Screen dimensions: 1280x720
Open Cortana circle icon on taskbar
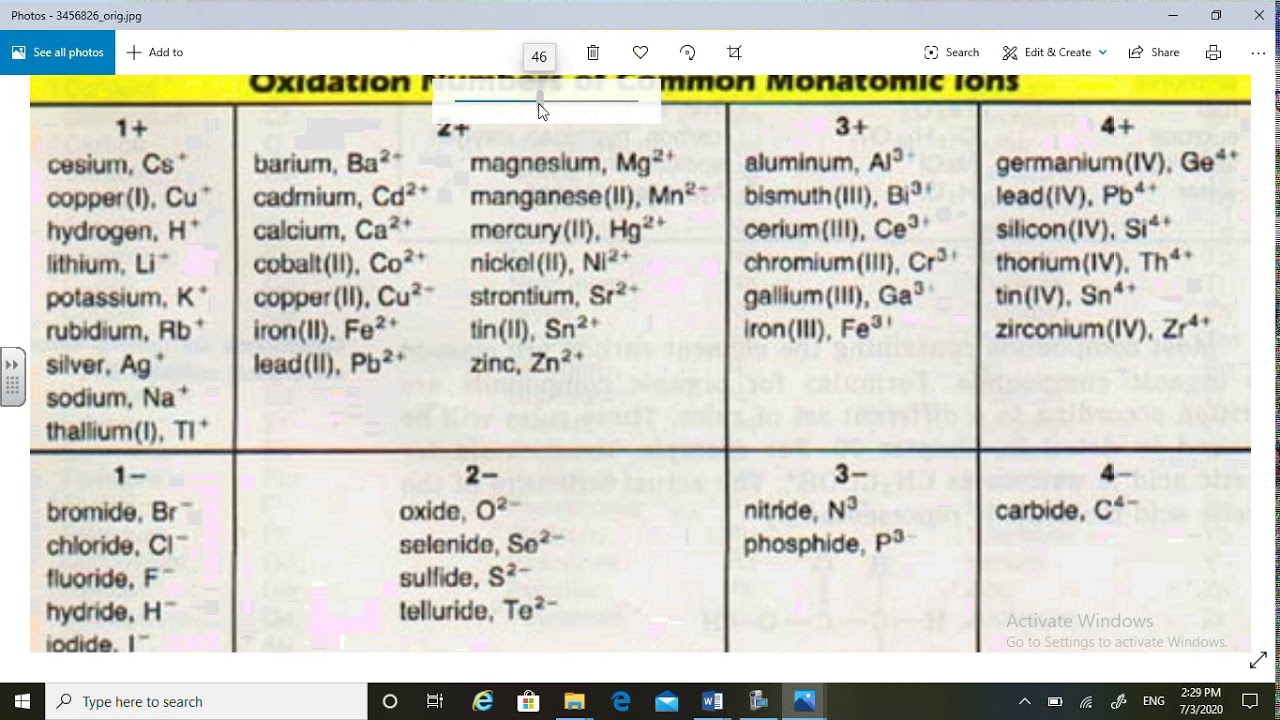(x=390, y=701)
